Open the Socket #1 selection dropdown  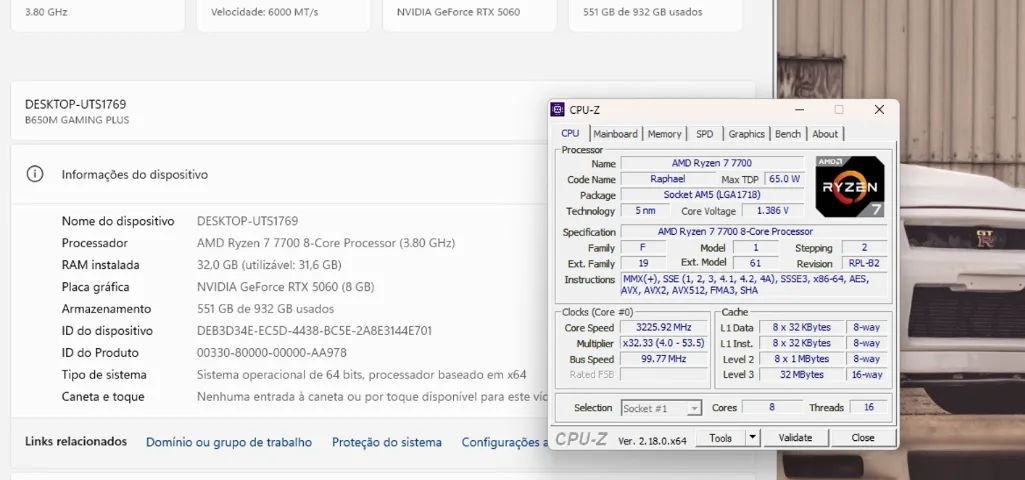point(661,408)
